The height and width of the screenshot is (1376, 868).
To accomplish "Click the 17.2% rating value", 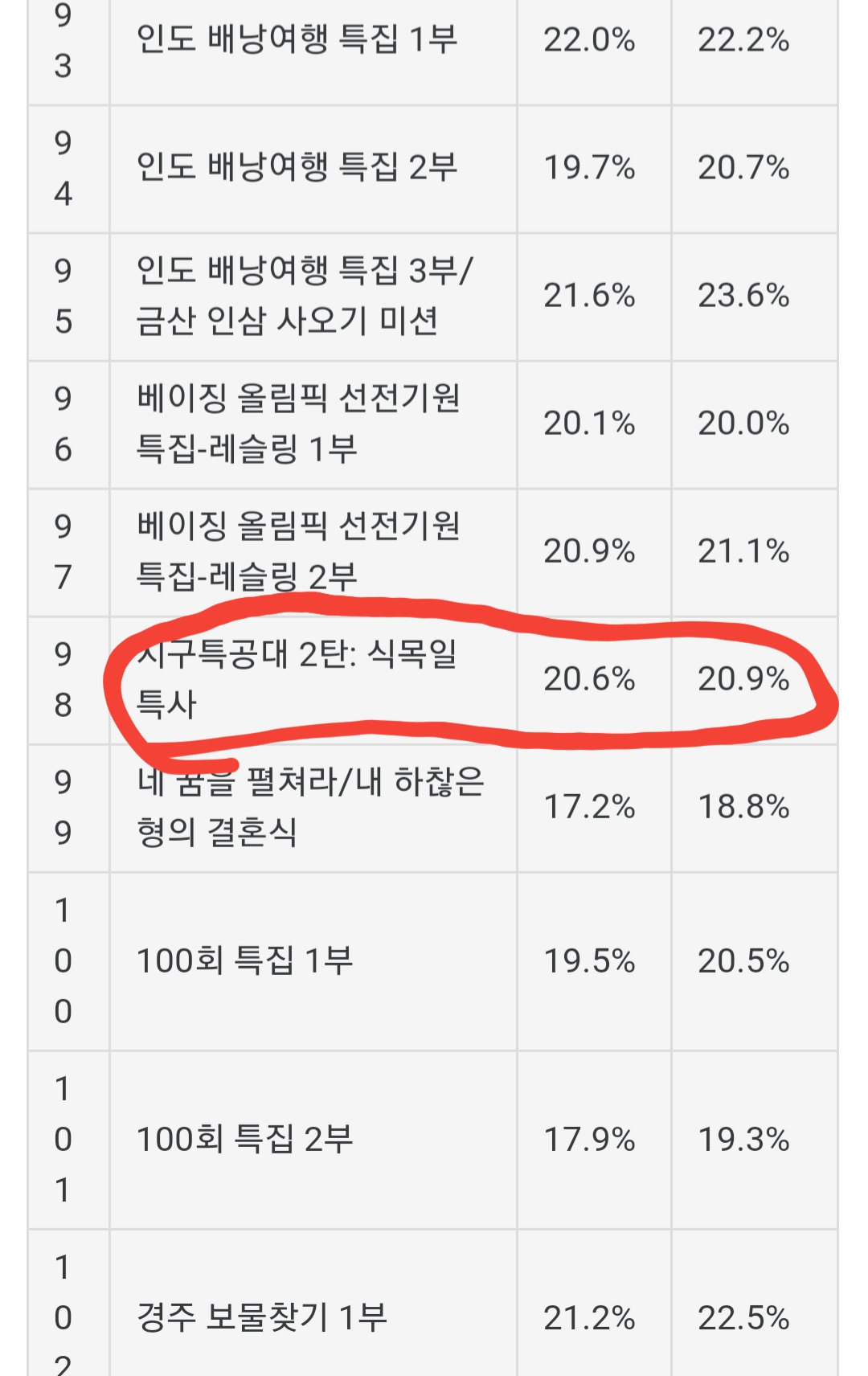I will tap(589, 806).
